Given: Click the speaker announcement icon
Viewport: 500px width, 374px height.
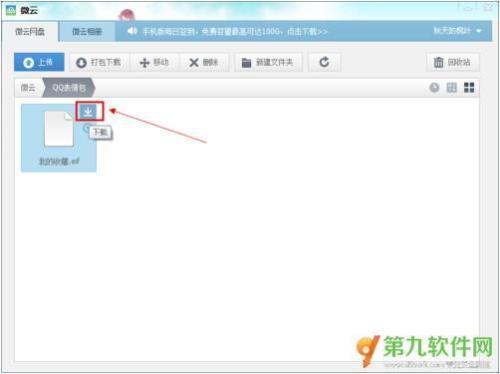Looking at the screenshot, I should (132, 31).
